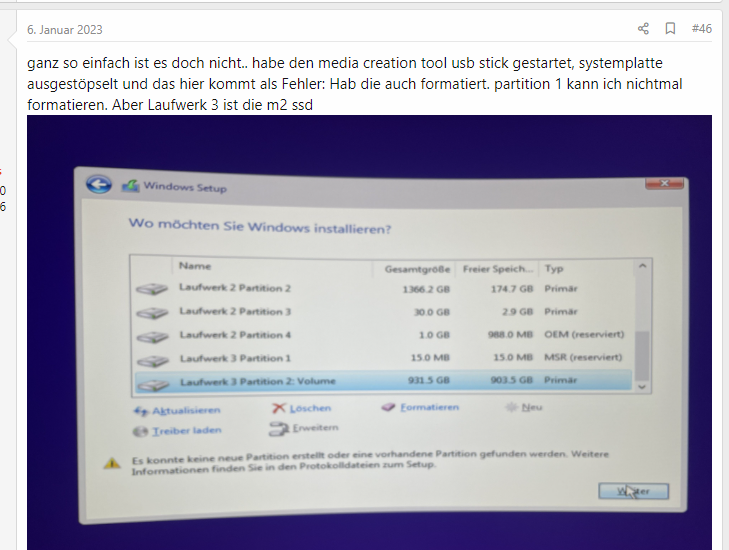Screen dimensions: 729x550
Task: Click the 903.5 GB free space cell
Action: [x=511, y=380]
